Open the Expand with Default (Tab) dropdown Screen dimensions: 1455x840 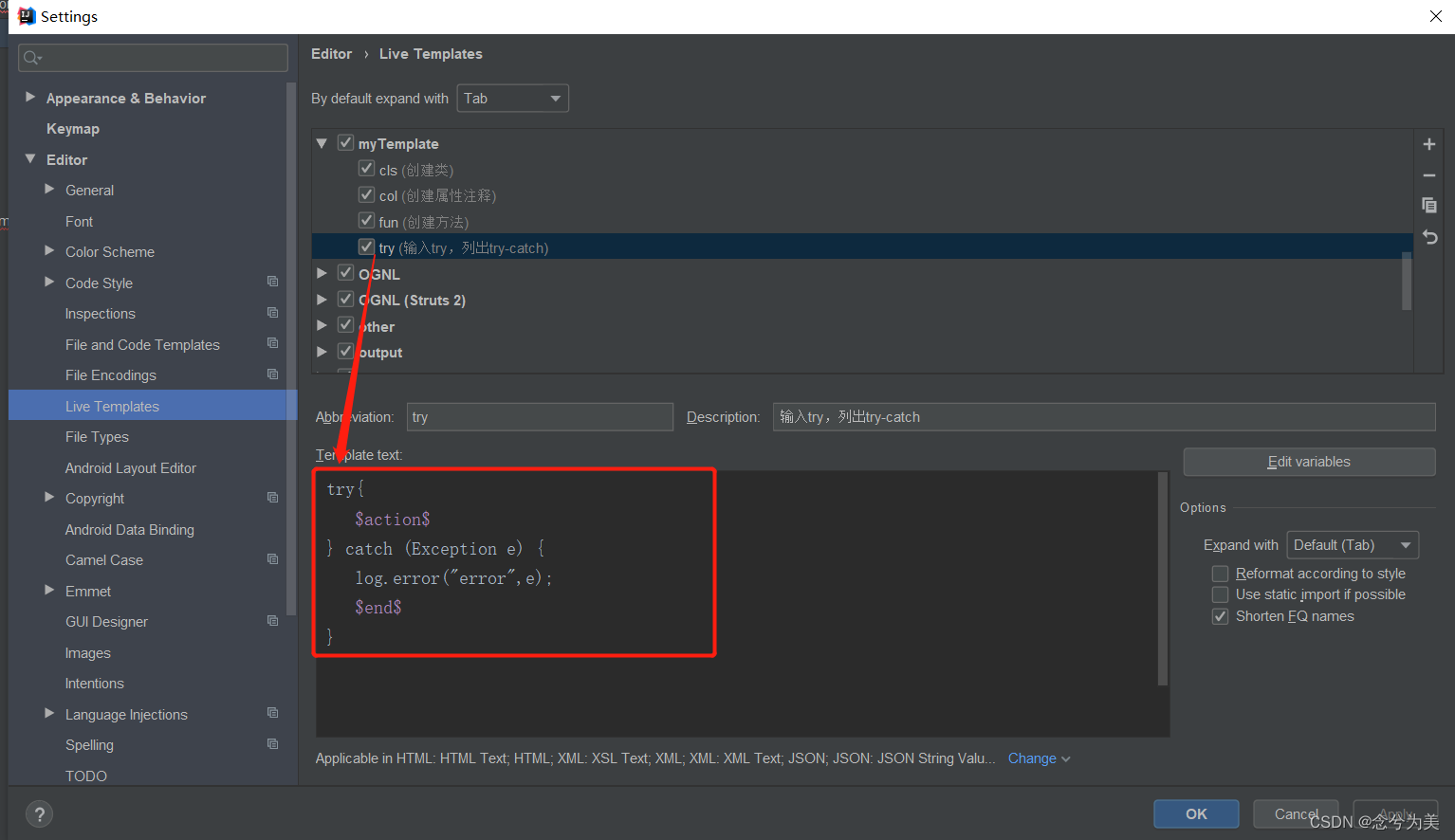point(1353,545)
